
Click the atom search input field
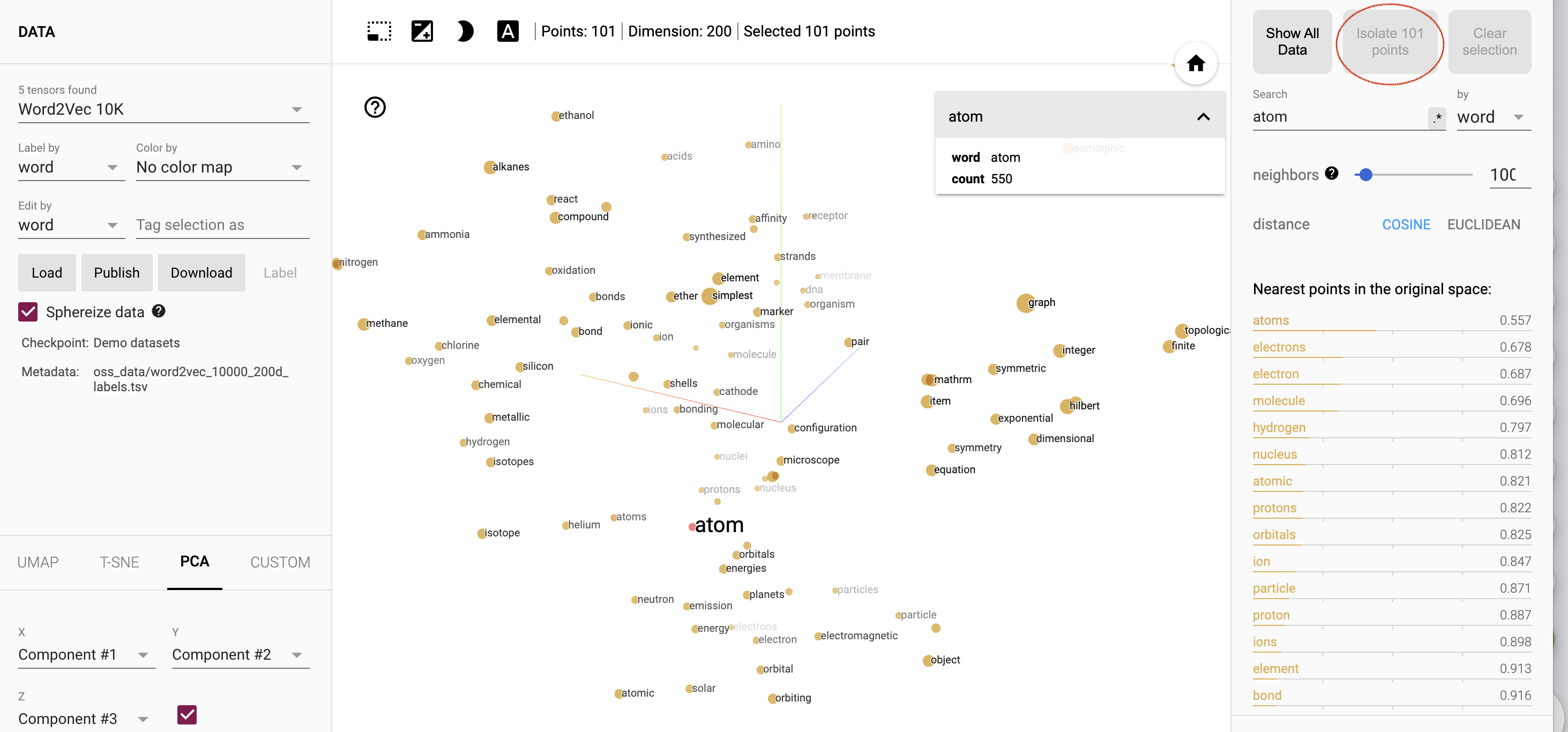click(1340, 117)
